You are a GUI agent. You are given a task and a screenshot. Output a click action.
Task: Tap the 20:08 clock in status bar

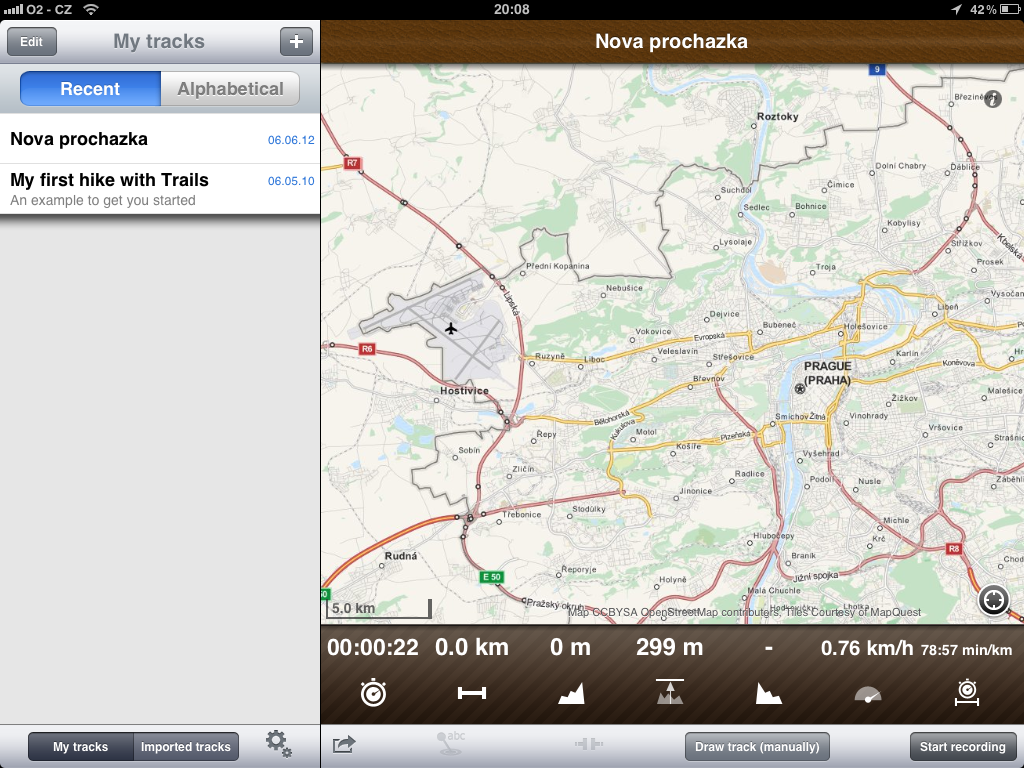[x=511, y=9]
